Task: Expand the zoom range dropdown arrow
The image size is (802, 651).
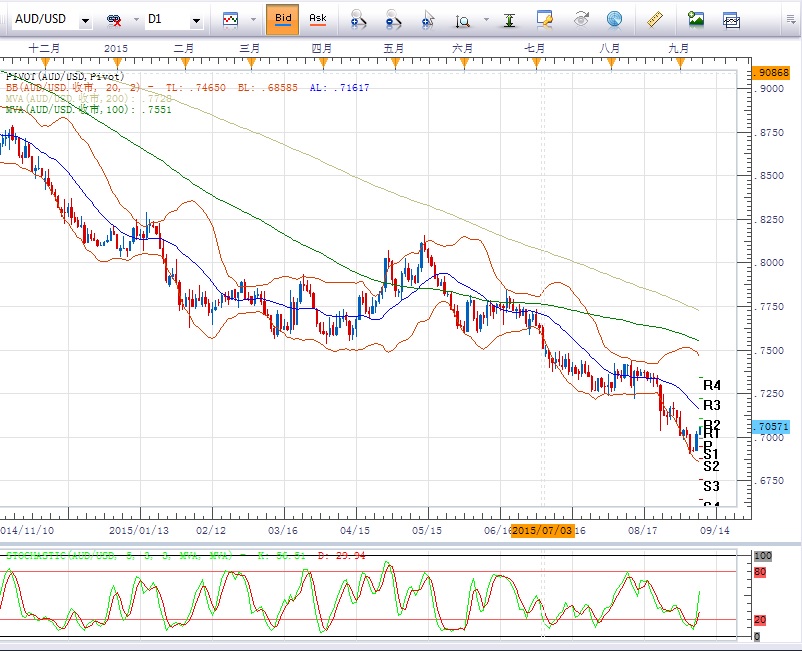Action: pos(486,20)
